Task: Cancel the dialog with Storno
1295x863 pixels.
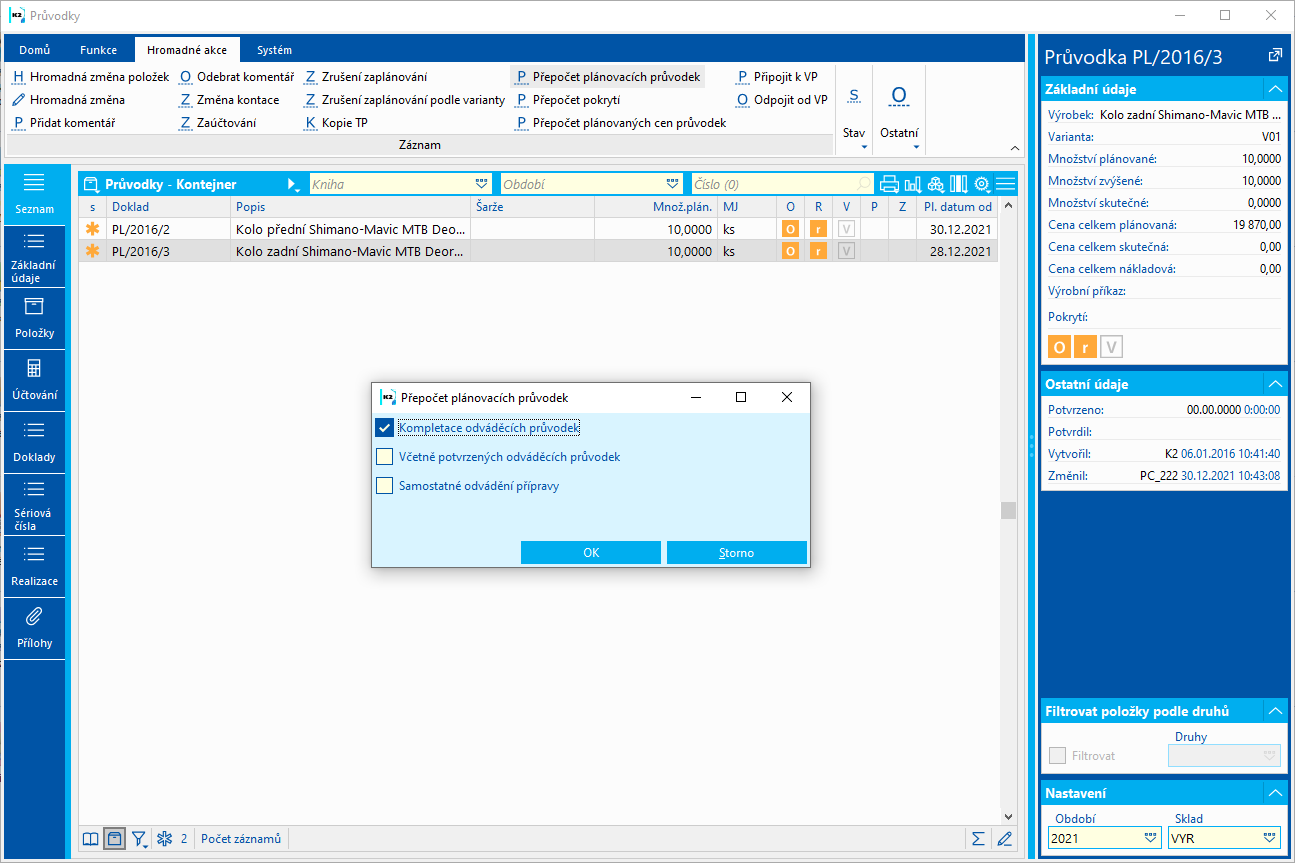Action: pos(737,552)
